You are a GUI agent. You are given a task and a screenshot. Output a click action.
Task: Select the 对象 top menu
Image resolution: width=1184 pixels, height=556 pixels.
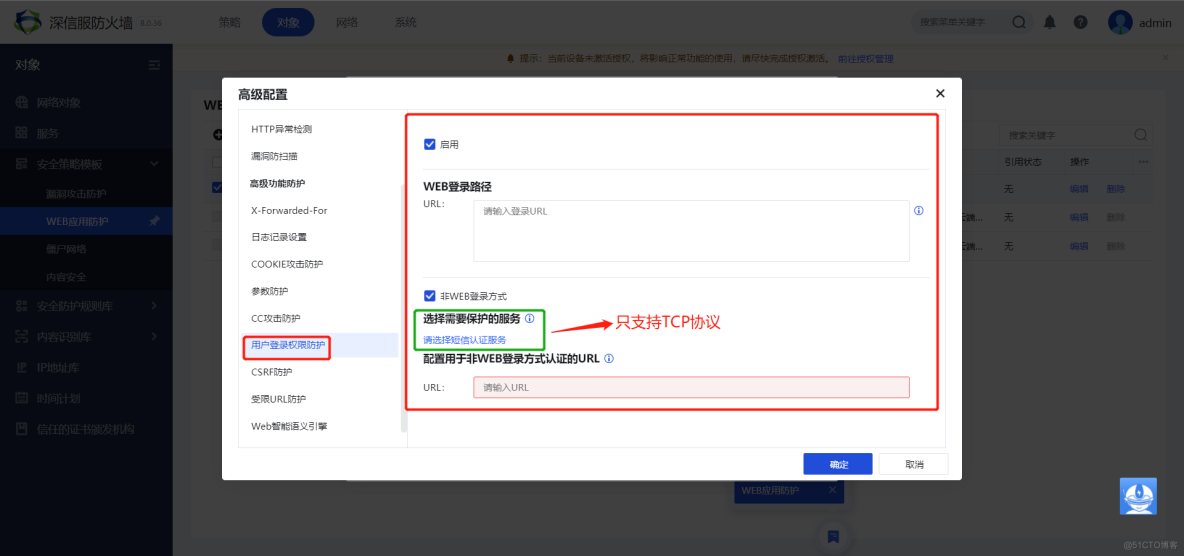(x=288, y=23)
